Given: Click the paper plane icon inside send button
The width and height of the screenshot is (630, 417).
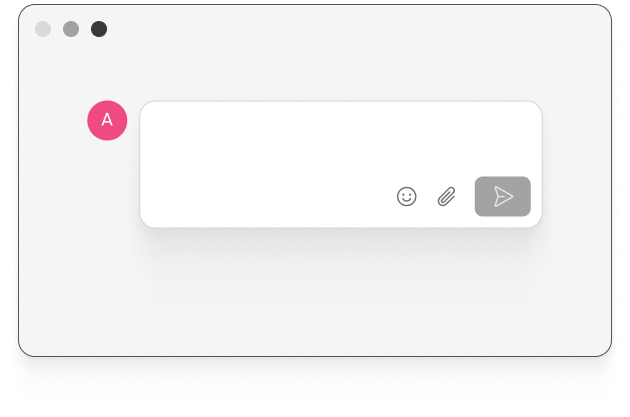Looking at the screenshot, I should coord(503,196).
